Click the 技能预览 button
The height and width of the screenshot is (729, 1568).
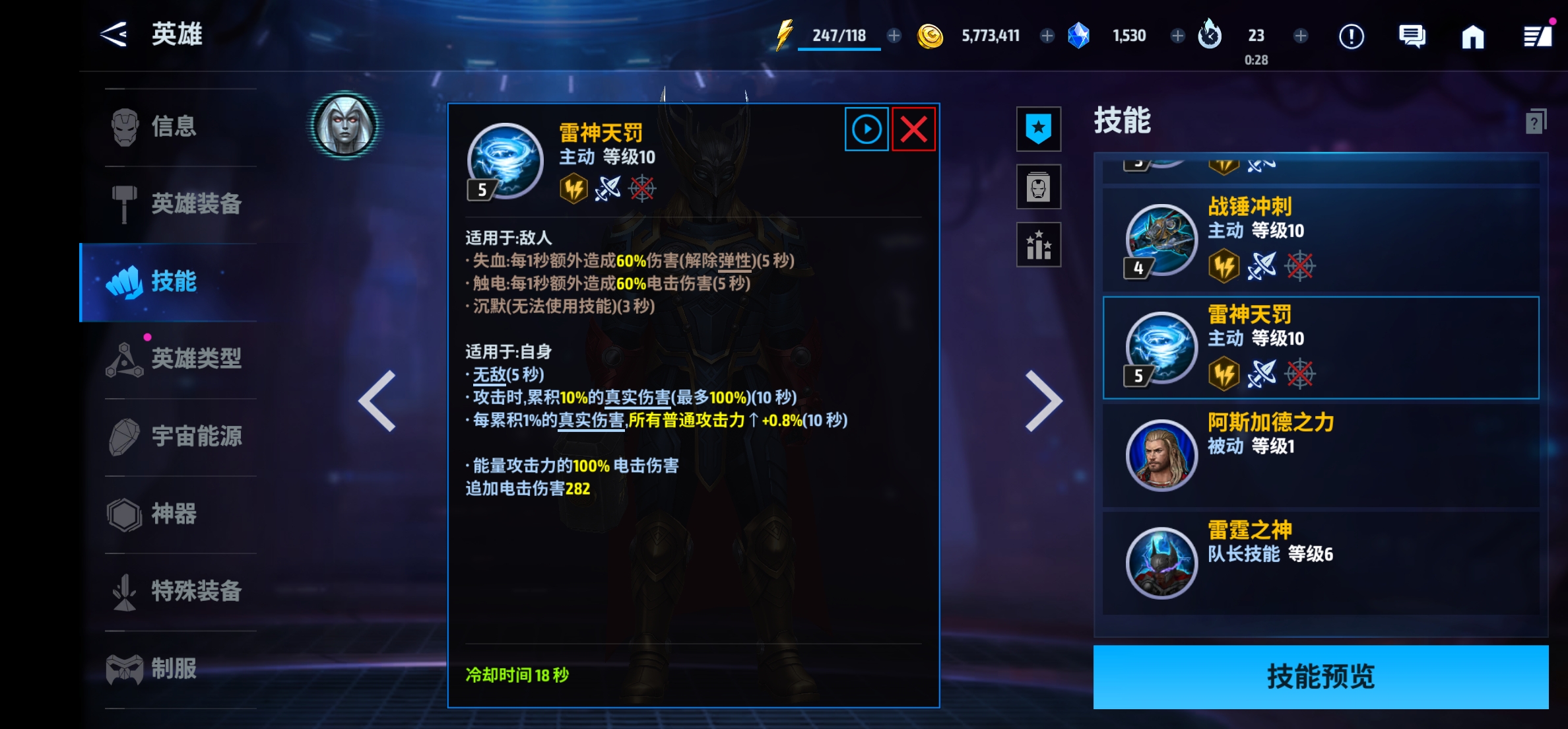[1321, 677]
